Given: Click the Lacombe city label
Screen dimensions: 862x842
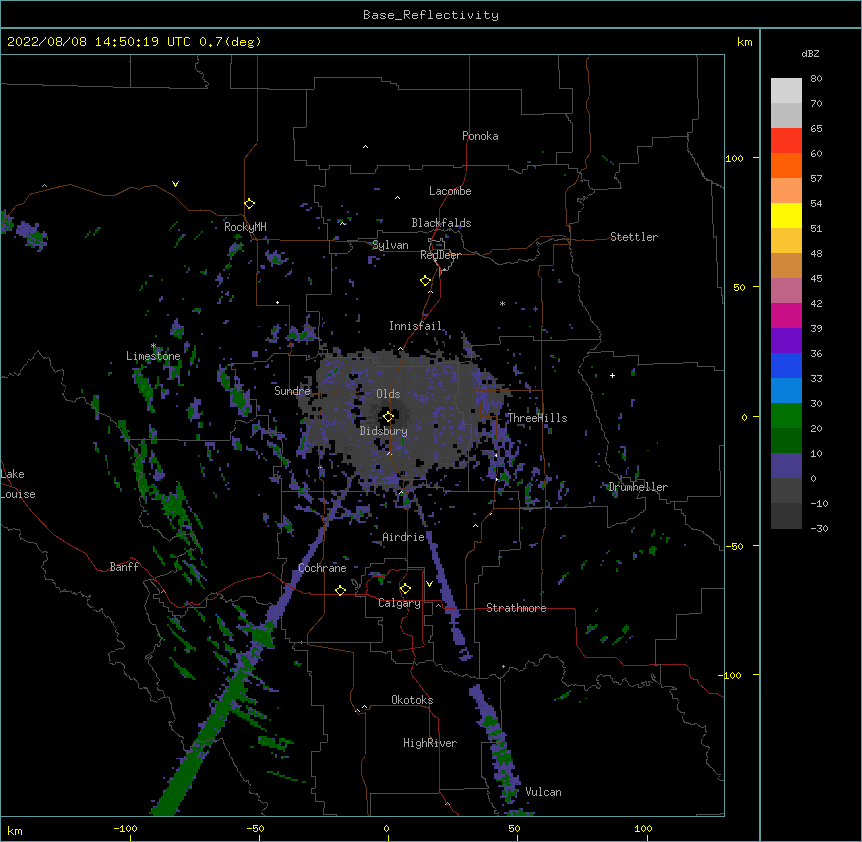Looking at the screenshot, I should 450,191.
